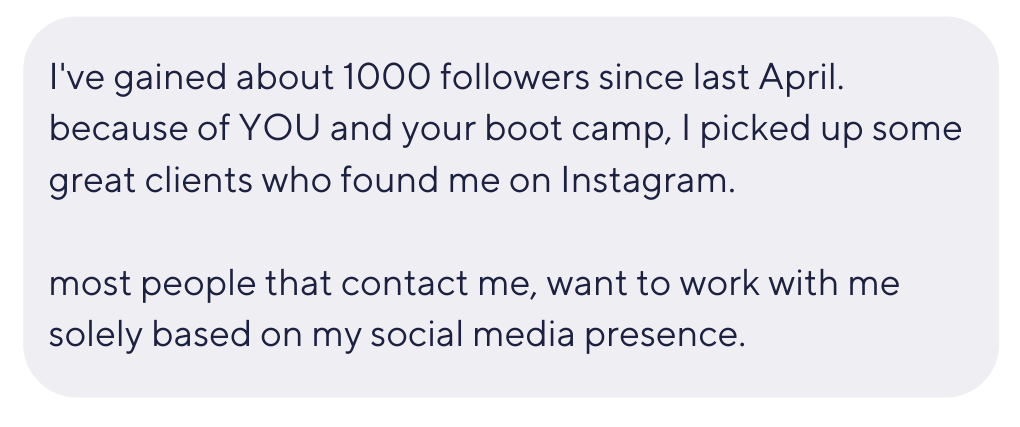The image size is (1020, 427).
Task: Click the word "work" in the second paragraph
Action: [x=719, y=284]
